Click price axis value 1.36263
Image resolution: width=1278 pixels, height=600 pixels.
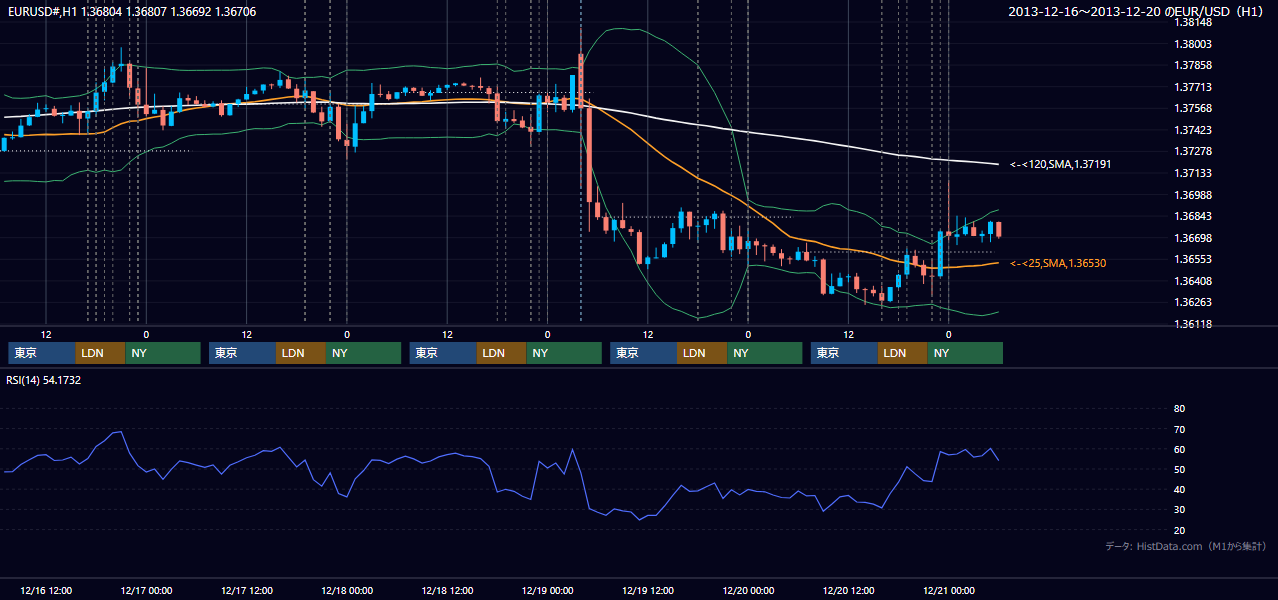[x=1193, y=303]
